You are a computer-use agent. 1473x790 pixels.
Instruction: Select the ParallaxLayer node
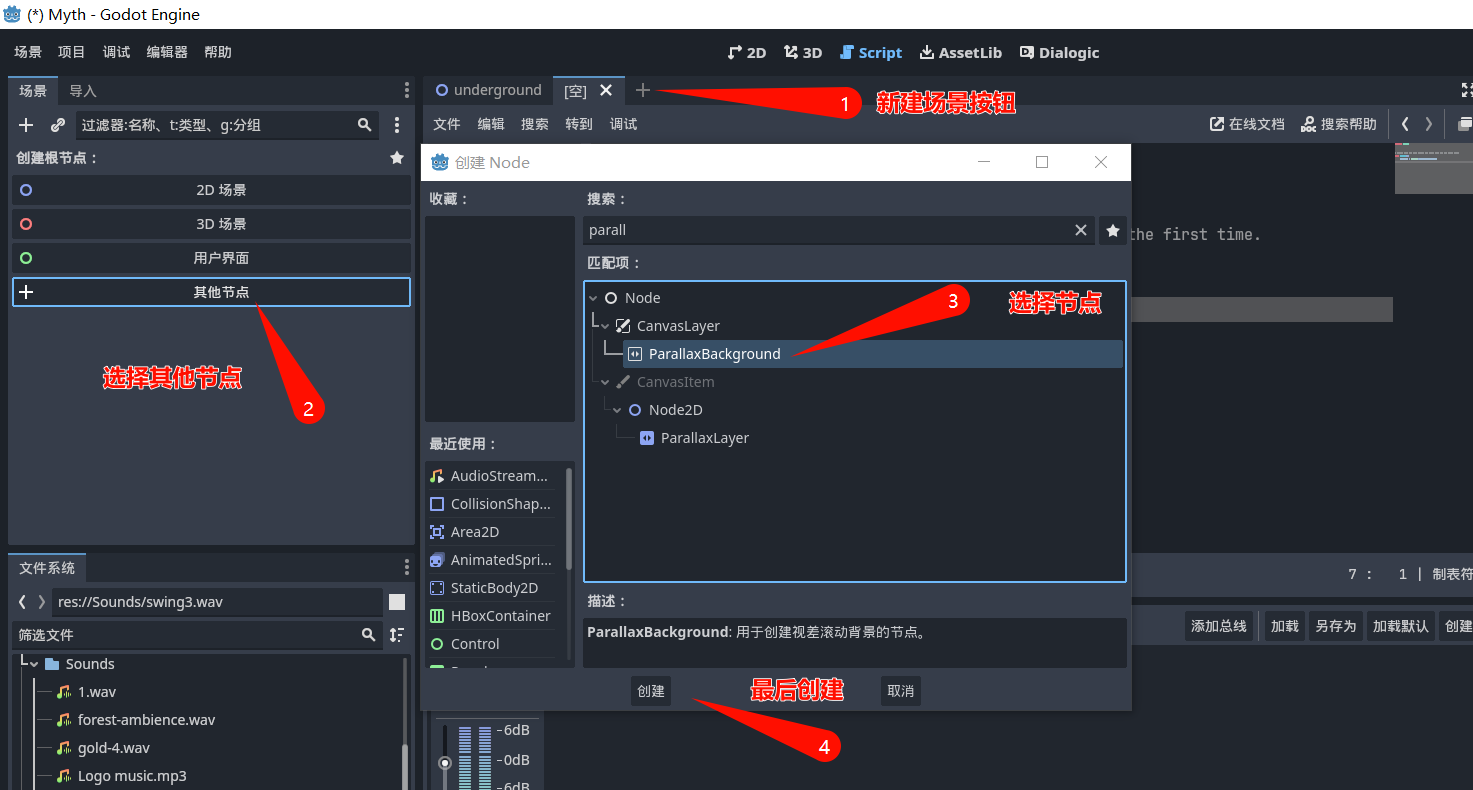point(704,438)
